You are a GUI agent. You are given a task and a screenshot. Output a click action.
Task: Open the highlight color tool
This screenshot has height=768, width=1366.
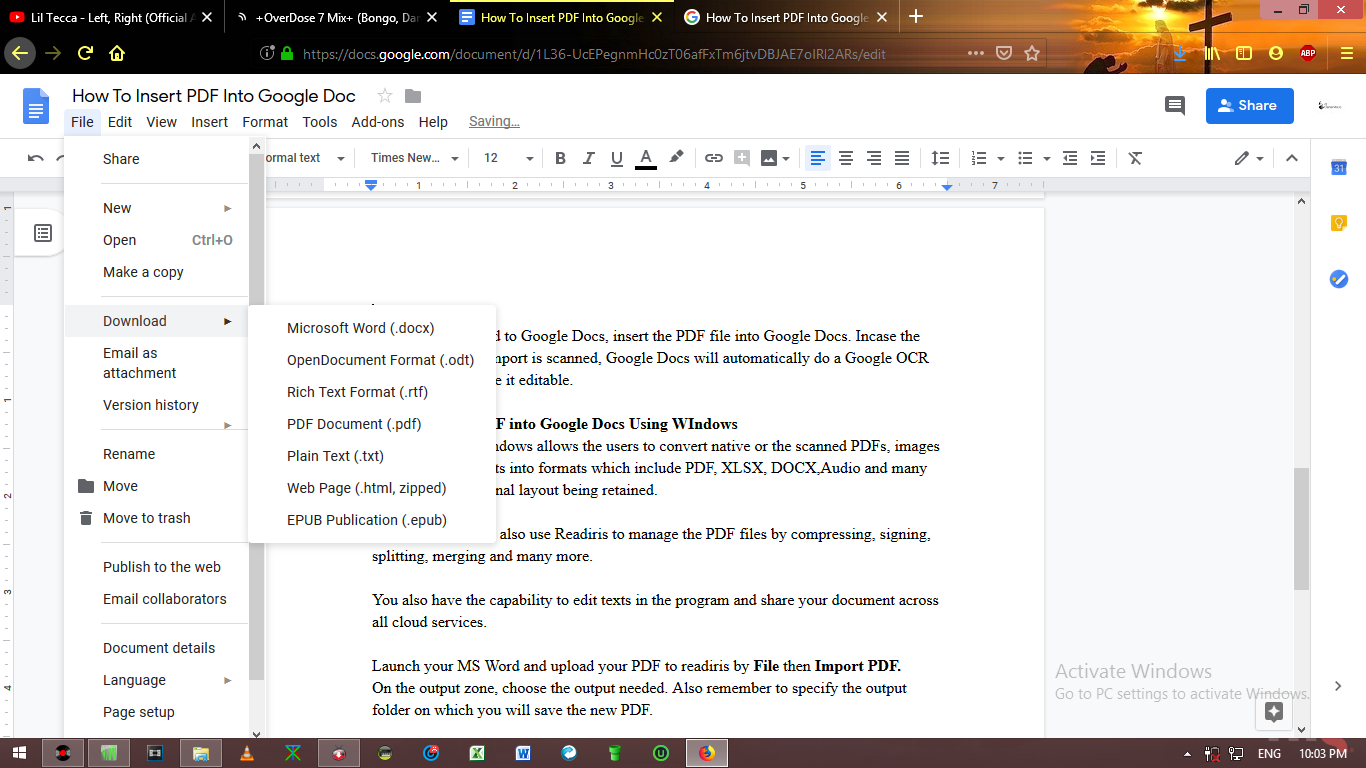pyautogui.click(x=677, y=157)
